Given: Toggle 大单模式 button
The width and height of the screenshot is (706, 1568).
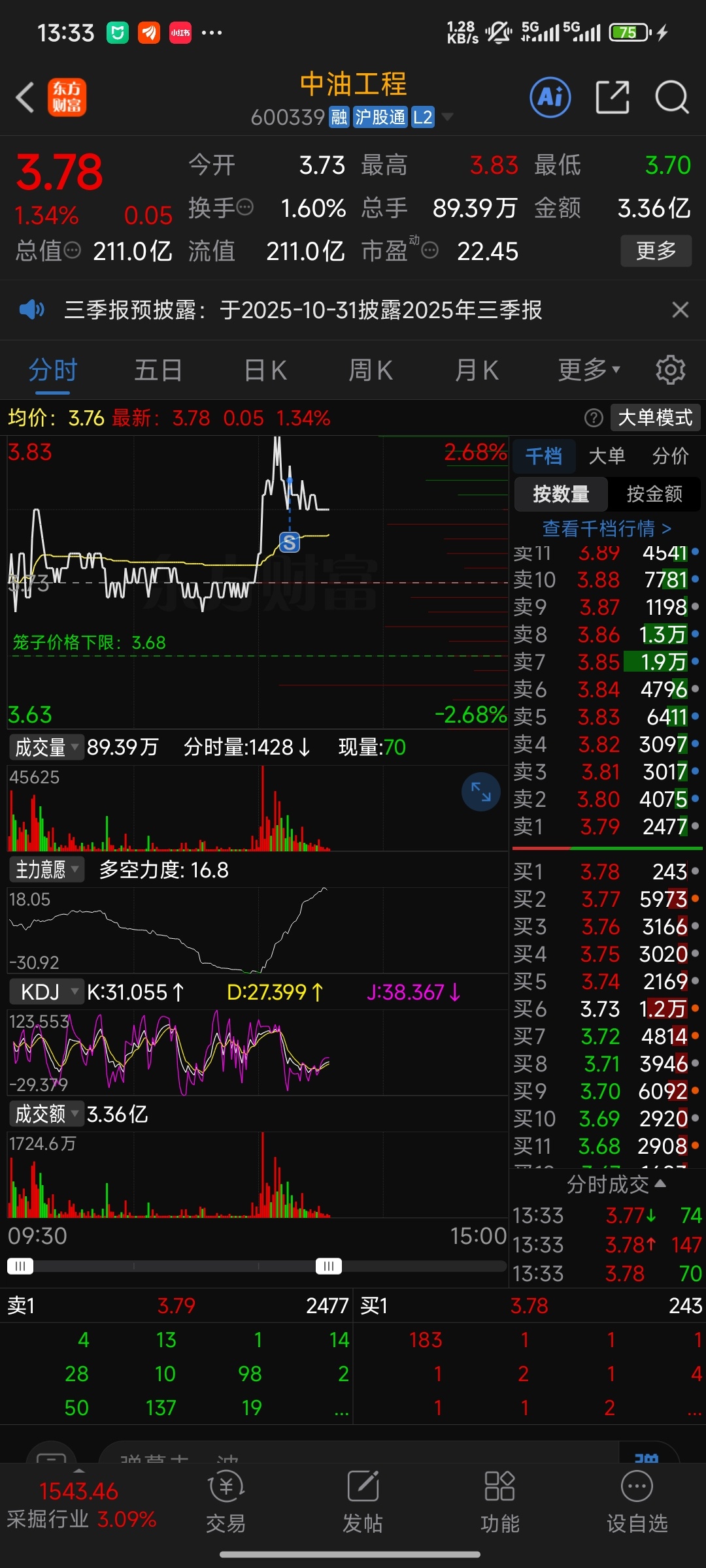Looking at the screenshot, I should [655, 417].
